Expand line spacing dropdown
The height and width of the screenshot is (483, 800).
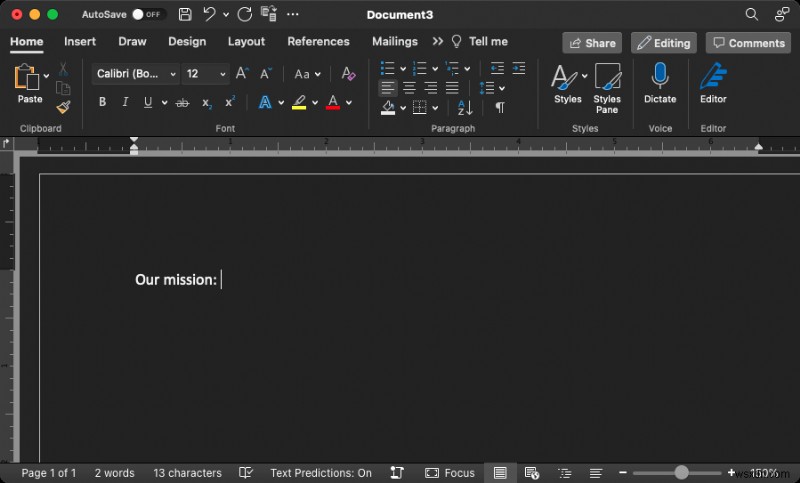pos(502,88)
